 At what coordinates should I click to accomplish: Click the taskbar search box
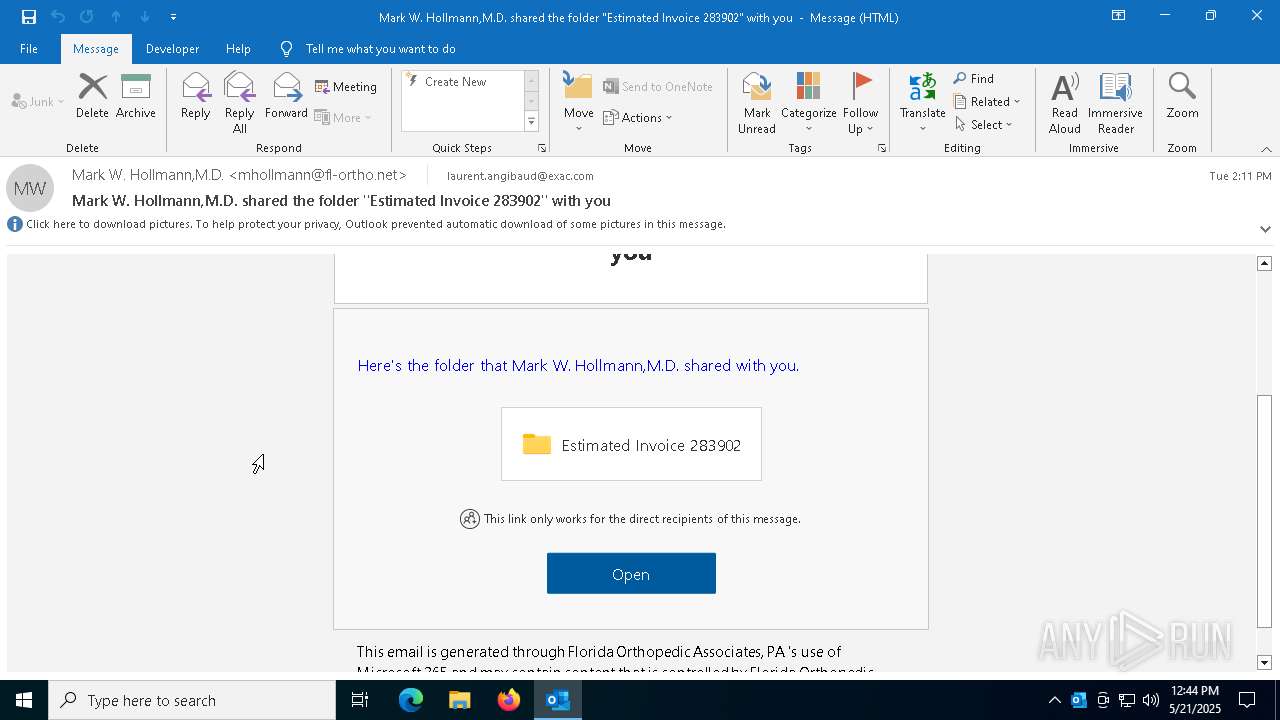192,700
